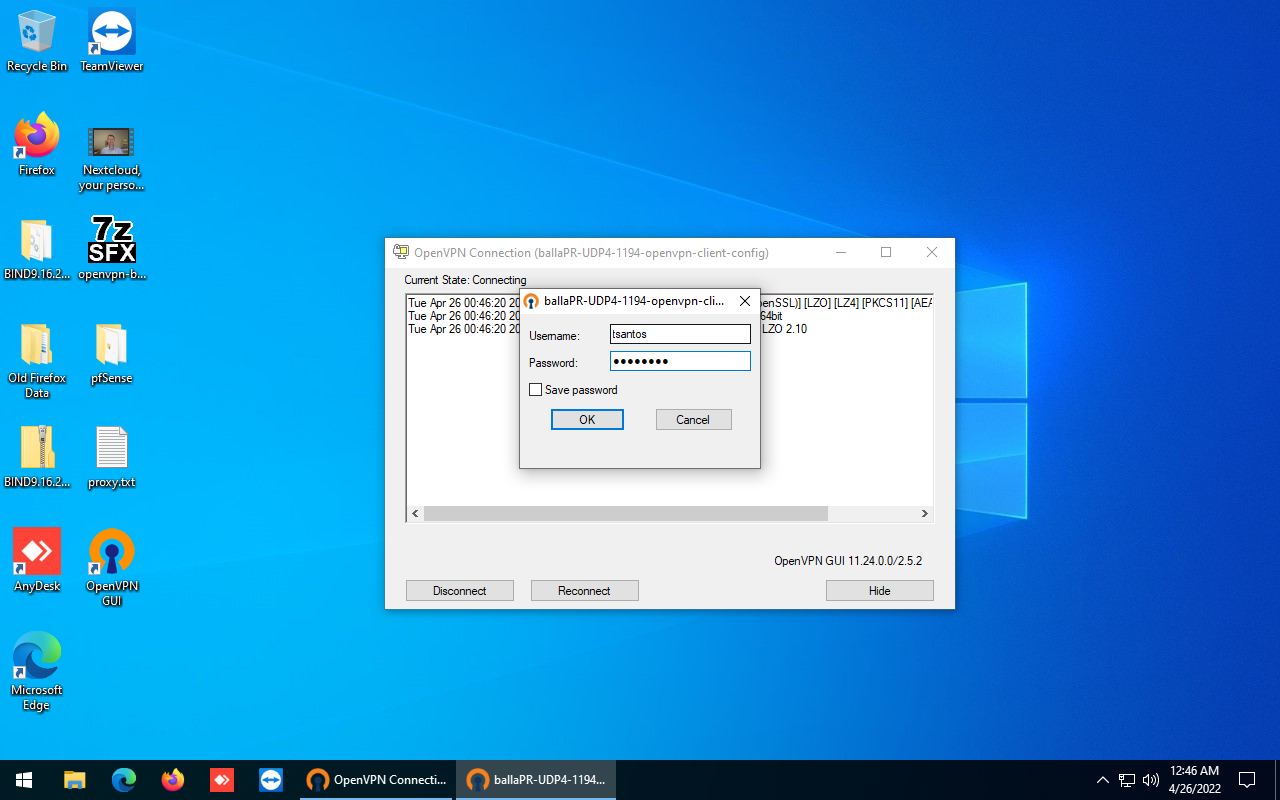Switch to the ballaPR-UDP4-1194 taskbar window
Screen dimensions: 1280x800
click(x=536, y=779)
